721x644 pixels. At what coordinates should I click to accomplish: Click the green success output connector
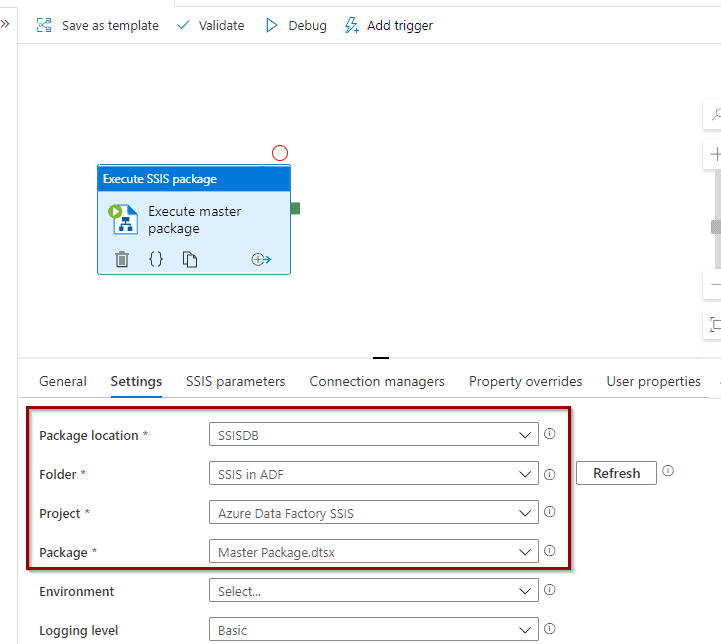pos(295,209)
